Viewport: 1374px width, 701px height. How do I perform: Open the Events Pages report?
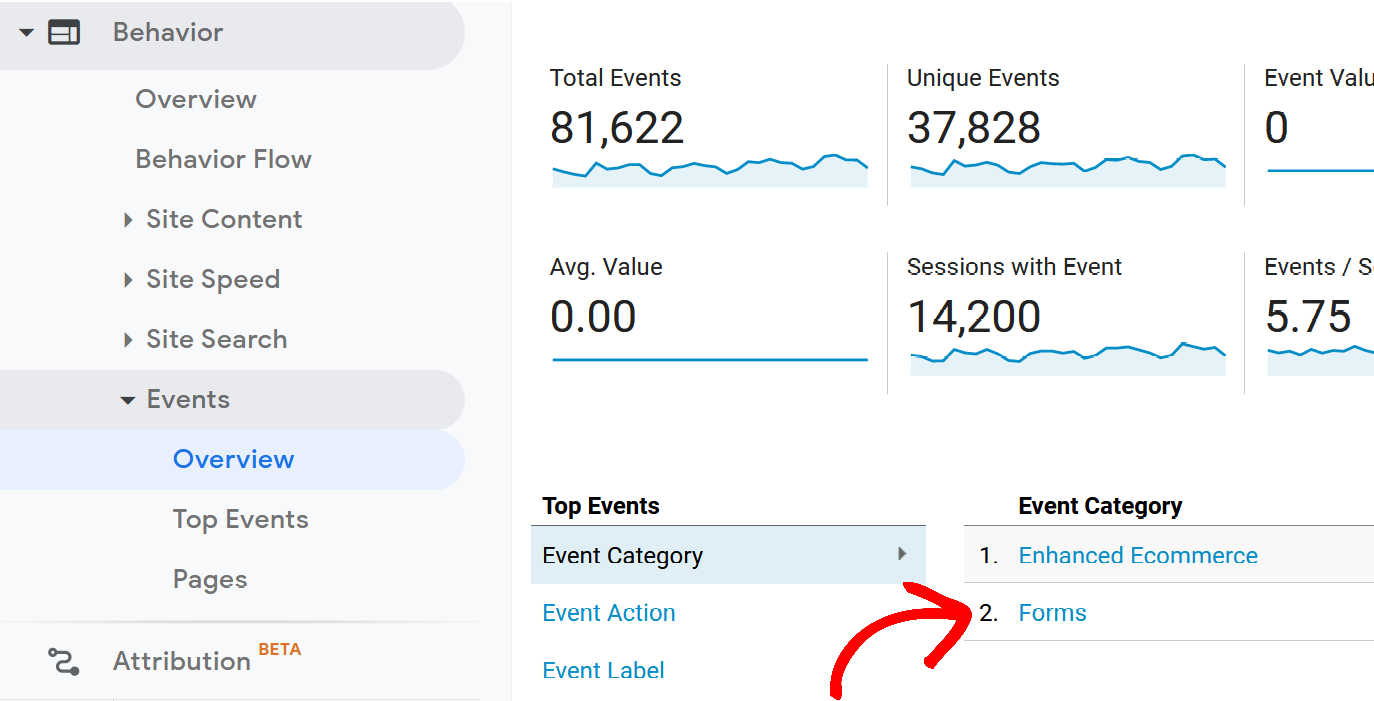tap(209, 580)
